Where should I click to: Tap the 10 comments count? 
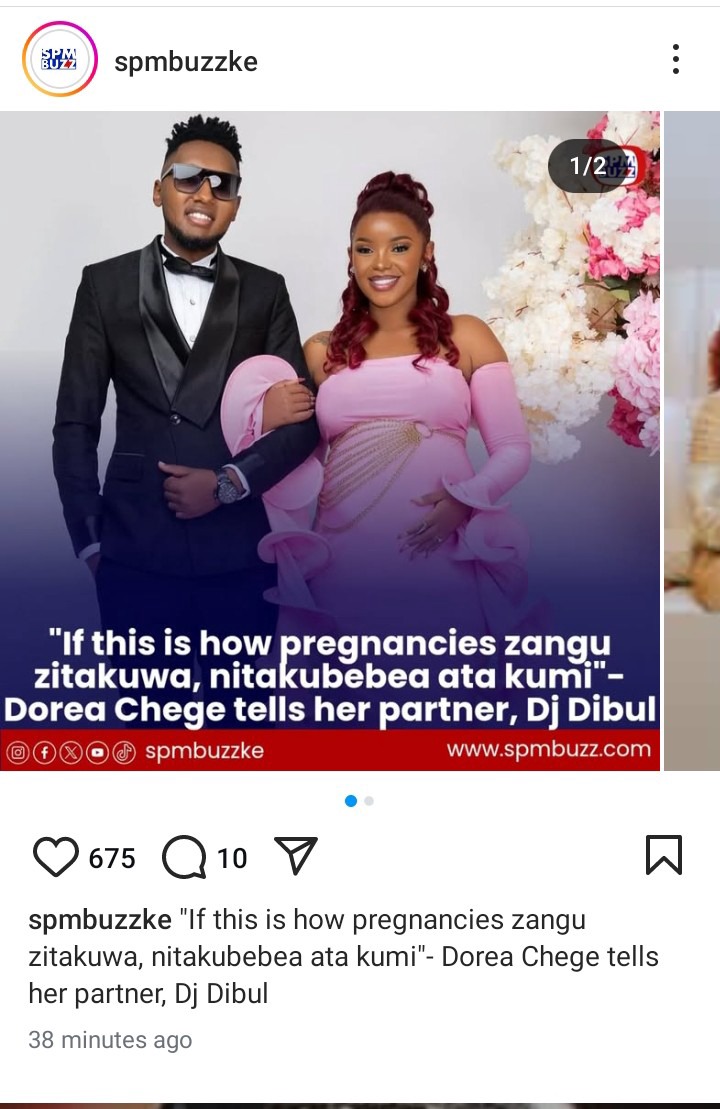point(232,858)
